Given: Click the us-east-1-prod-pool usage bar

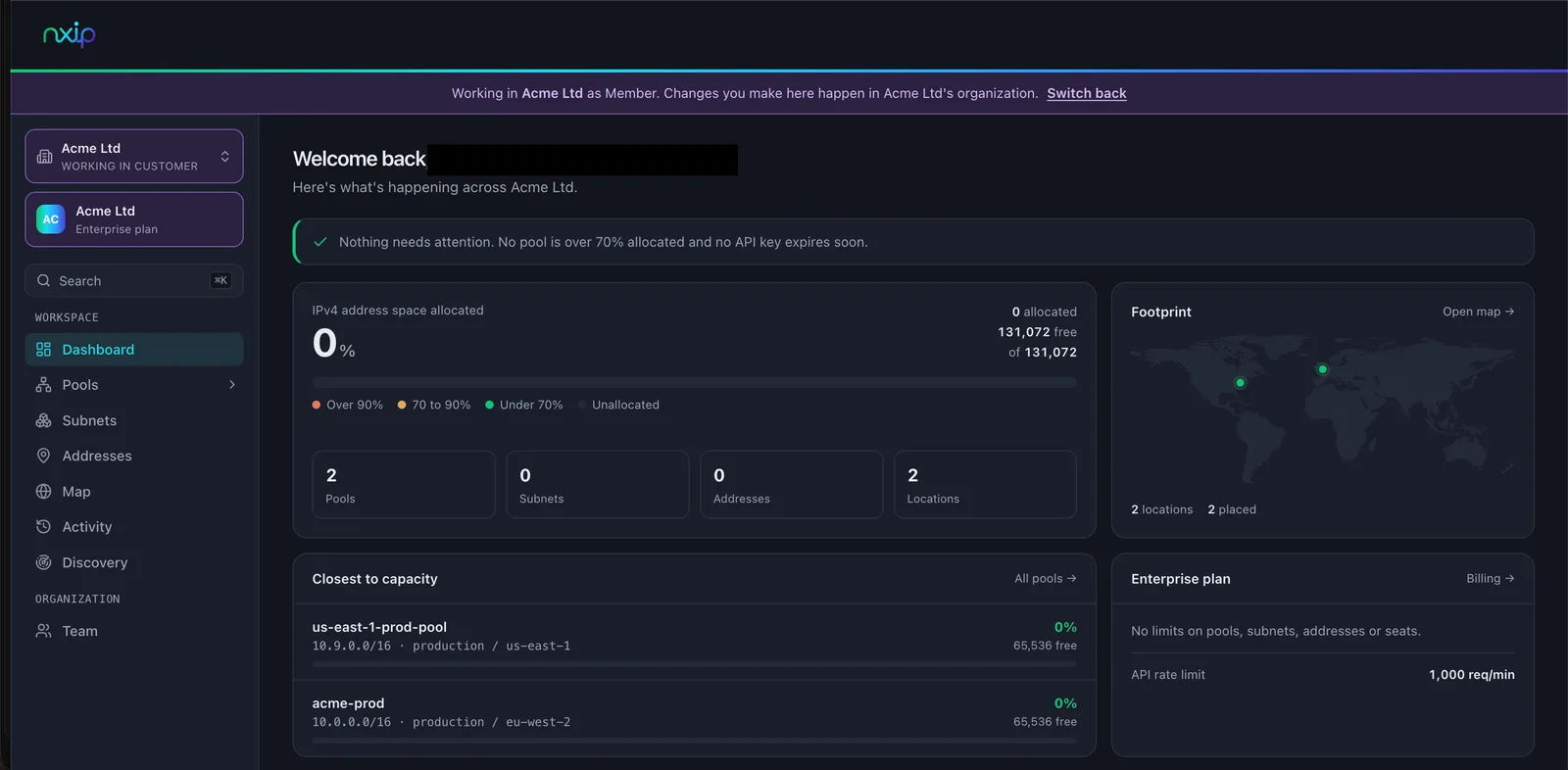Looking at the screenshot, I should click(694, 664).
